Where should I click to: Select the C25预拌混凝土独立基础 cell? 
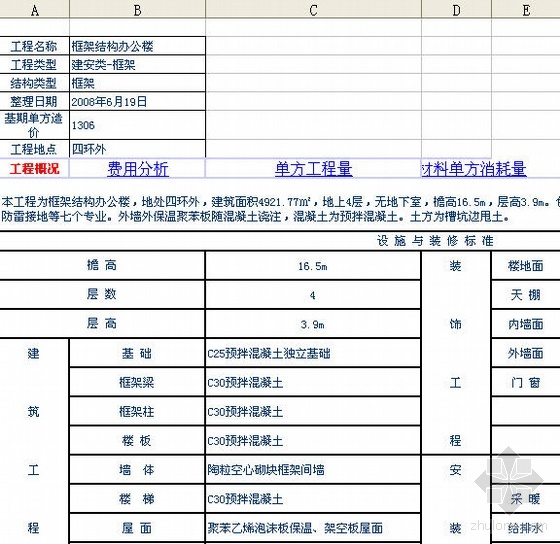tap(313, 353)
